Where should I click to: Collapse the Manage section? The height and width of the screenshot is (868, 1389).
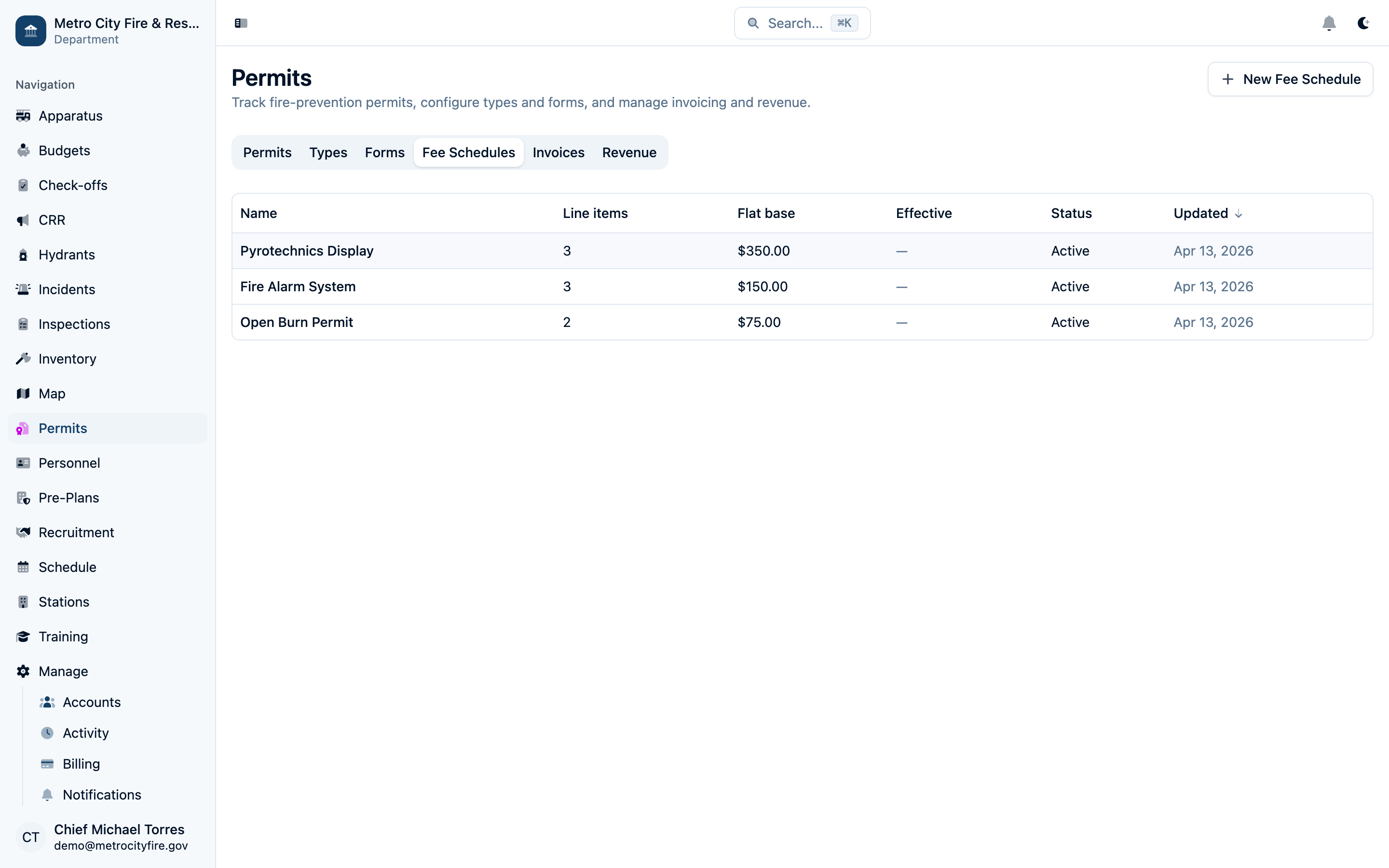(63, 671)
